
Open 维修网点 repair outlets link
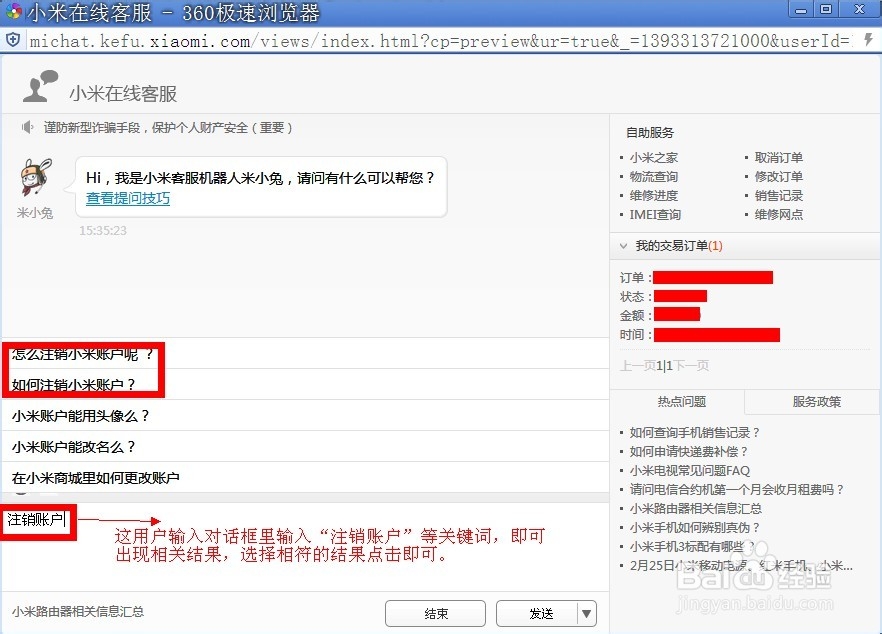coord(778,214)
